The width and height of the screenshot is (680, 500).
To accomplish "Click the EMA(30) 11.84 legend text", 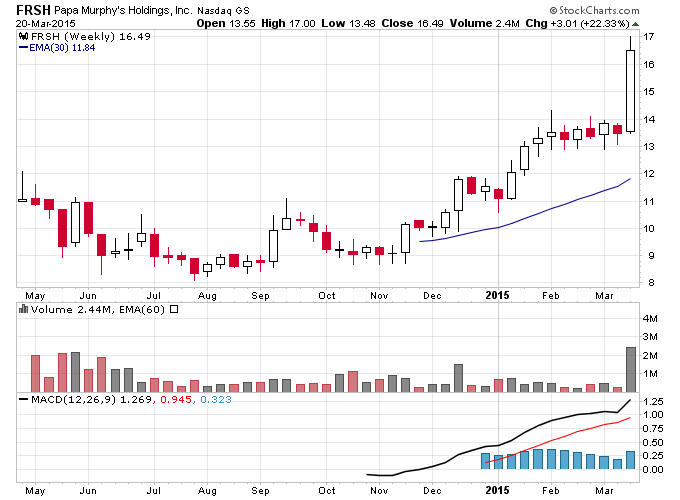I will (x=62, y=48).
